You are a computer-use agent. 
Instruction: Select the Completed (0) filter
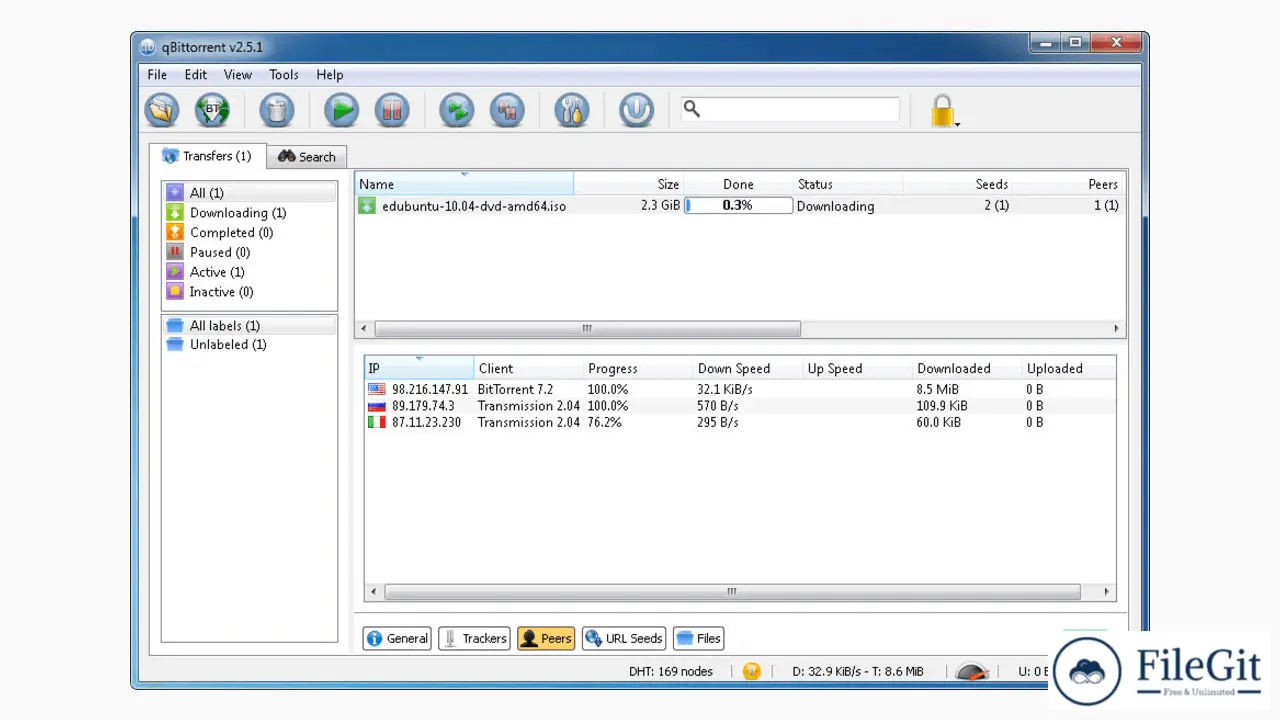[249, 232]
